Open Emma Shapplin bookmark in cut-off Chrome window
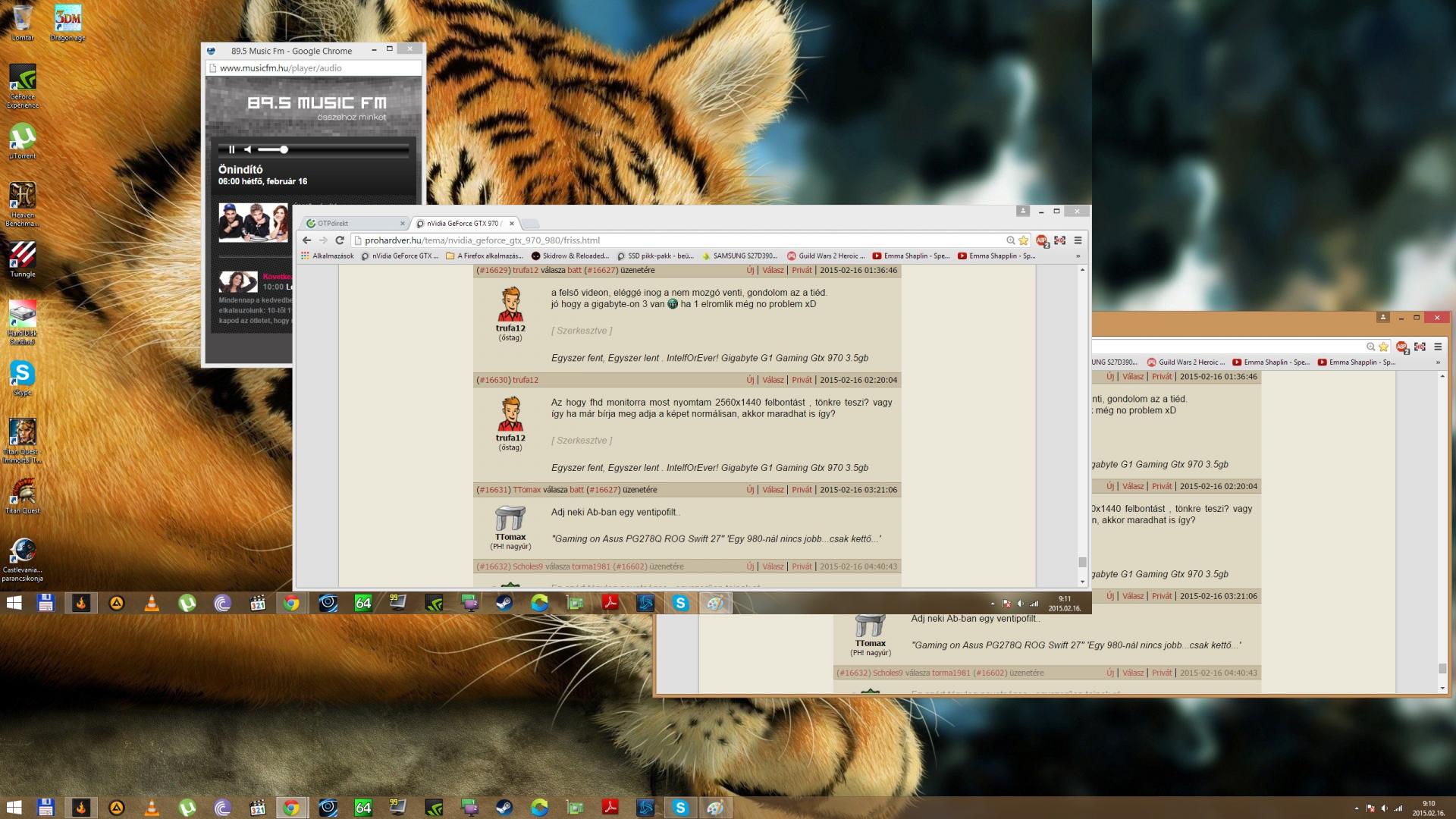The image size is (1456, 819). [1357, 362]
